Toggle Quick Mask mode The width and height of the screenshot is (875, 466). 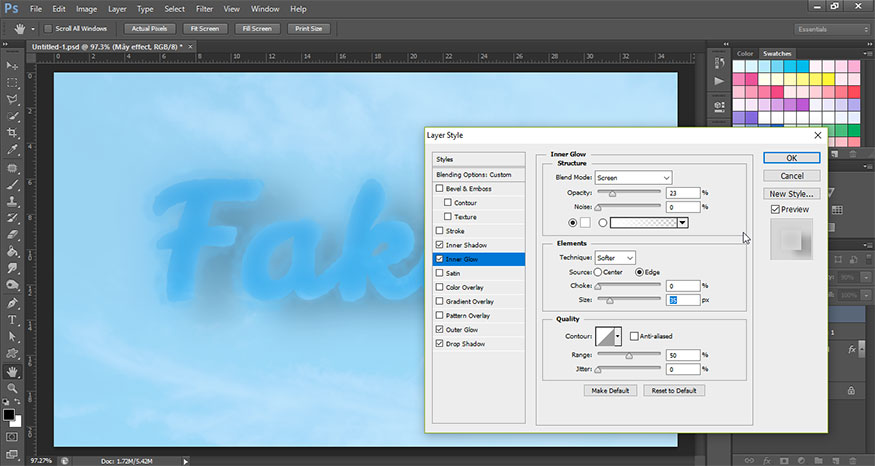pyautogui.click(x=12, y=437)
